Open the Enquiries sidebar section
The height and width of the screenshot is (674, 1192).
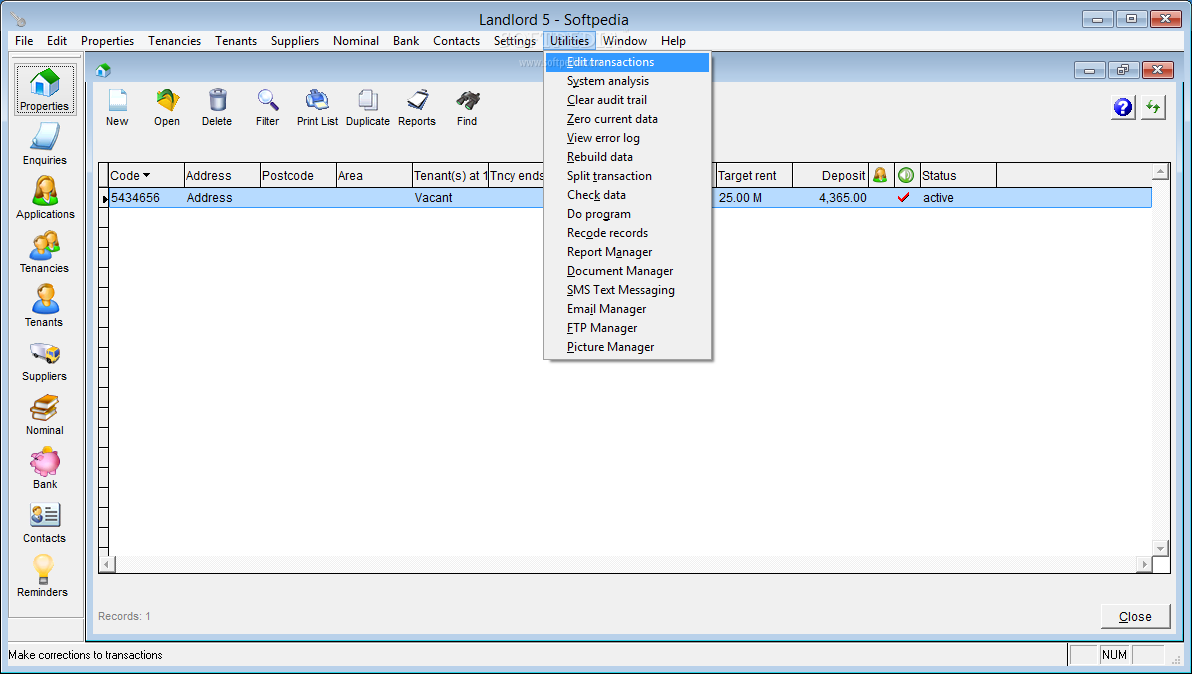(45, 144)
